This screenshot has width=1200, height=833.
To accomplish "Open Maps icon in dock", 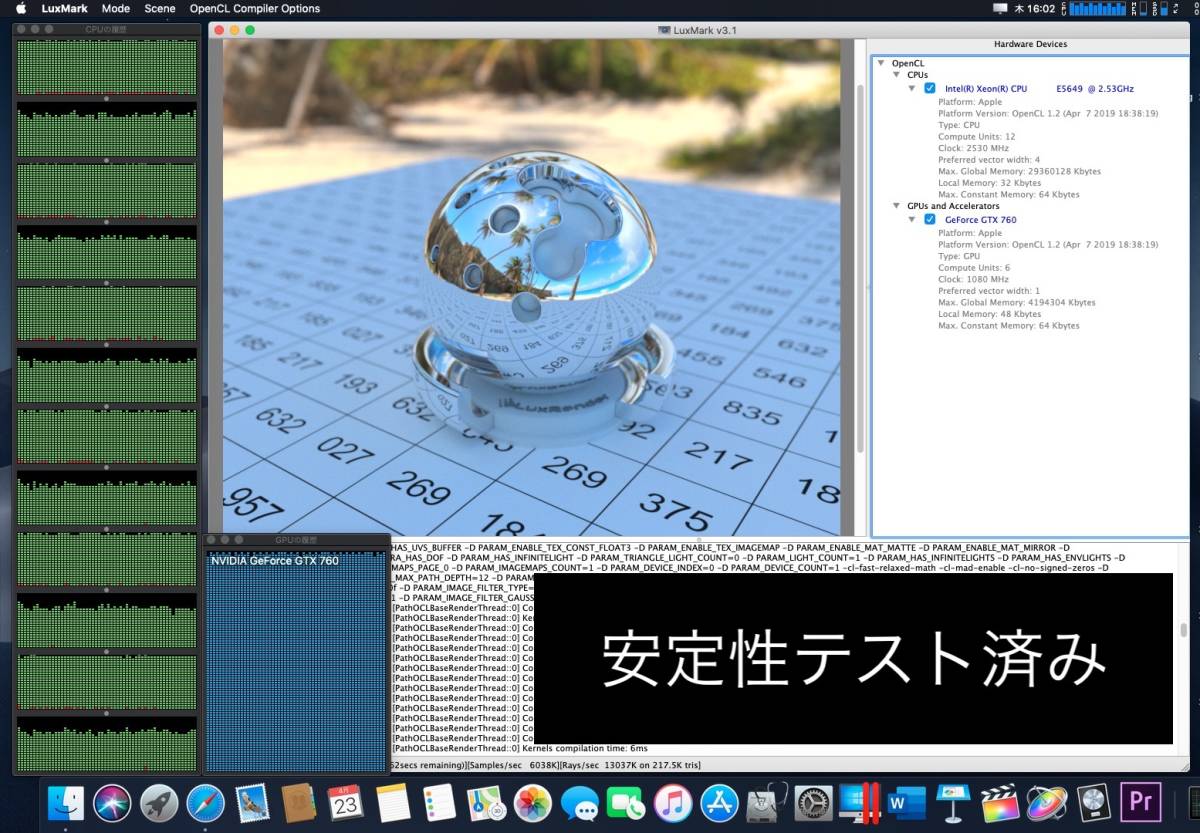I will point(487,802).
